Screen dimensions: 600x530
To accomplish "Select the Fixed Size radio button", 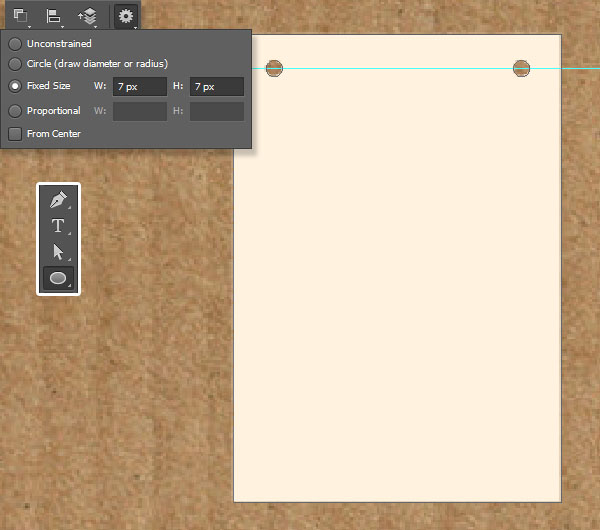I will pyautogui.click(x=15, y=86).
